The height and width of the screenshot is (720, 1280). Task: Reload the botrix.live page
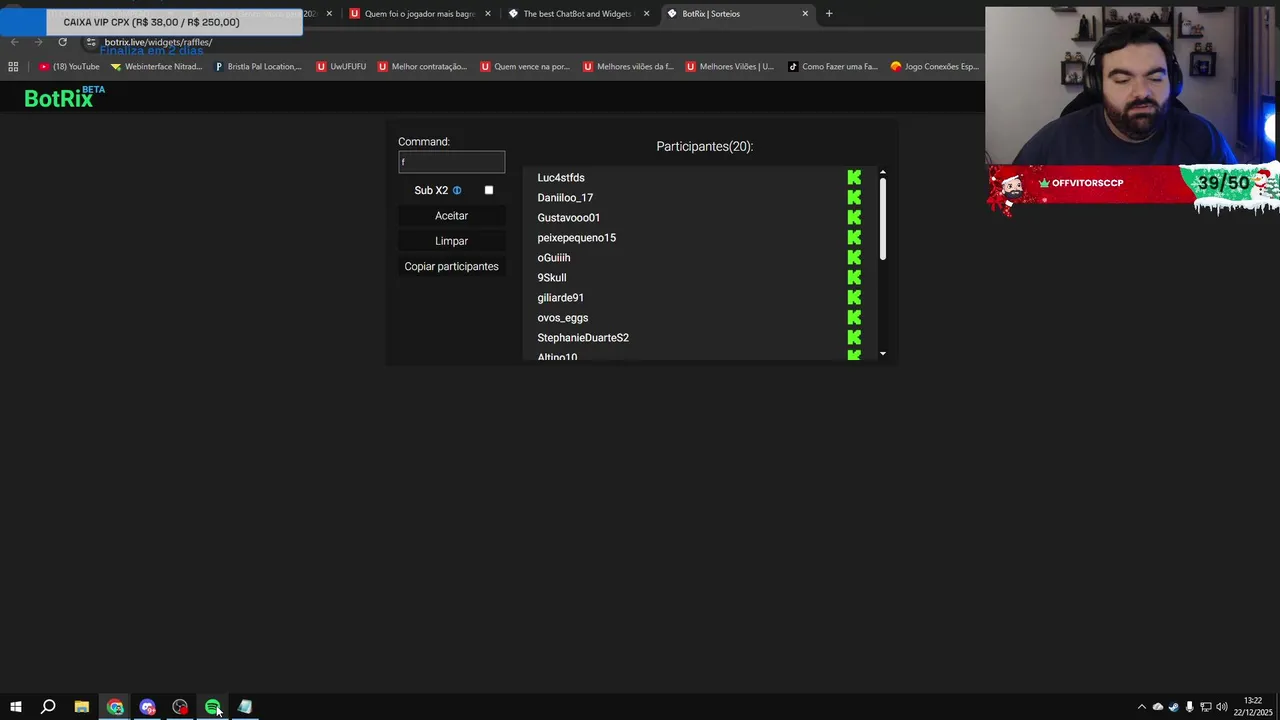[62, 42]
